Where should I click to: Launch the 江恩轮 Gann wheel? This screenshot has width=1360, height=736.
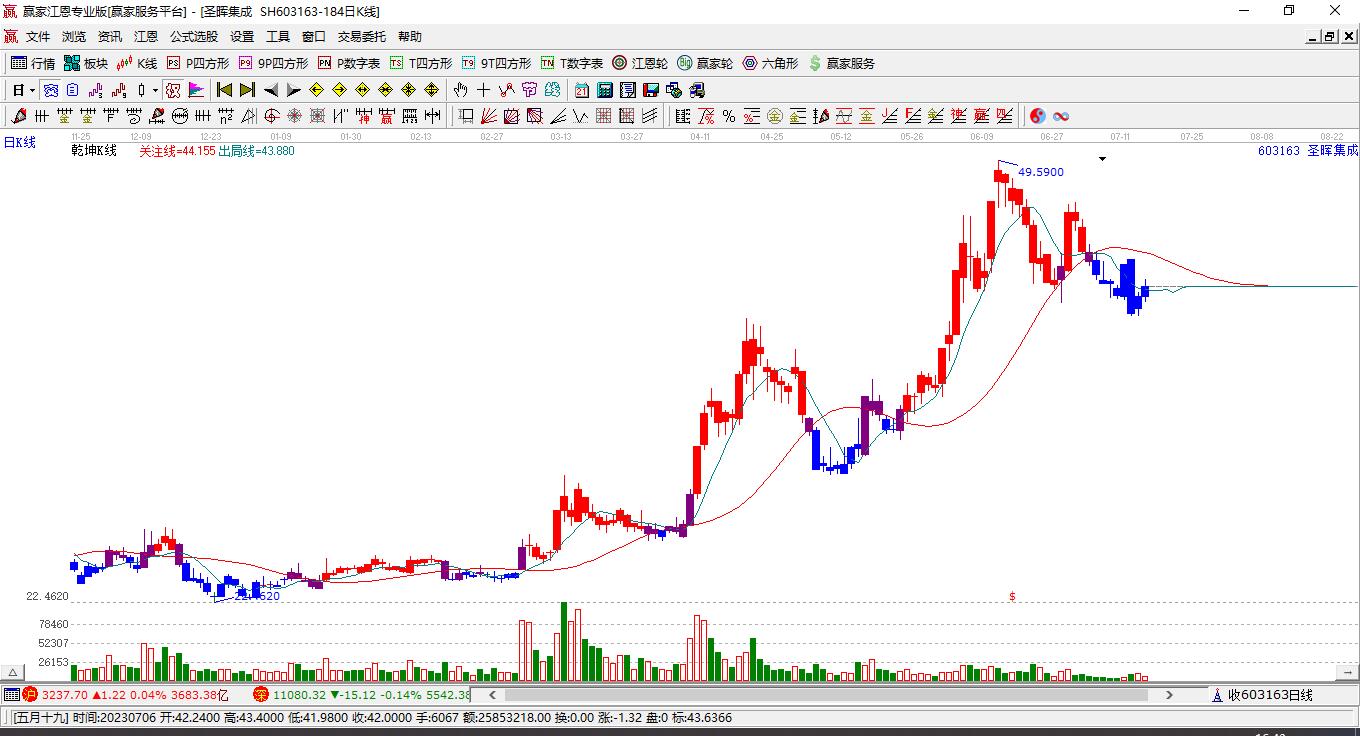click(x=640, y=63)
